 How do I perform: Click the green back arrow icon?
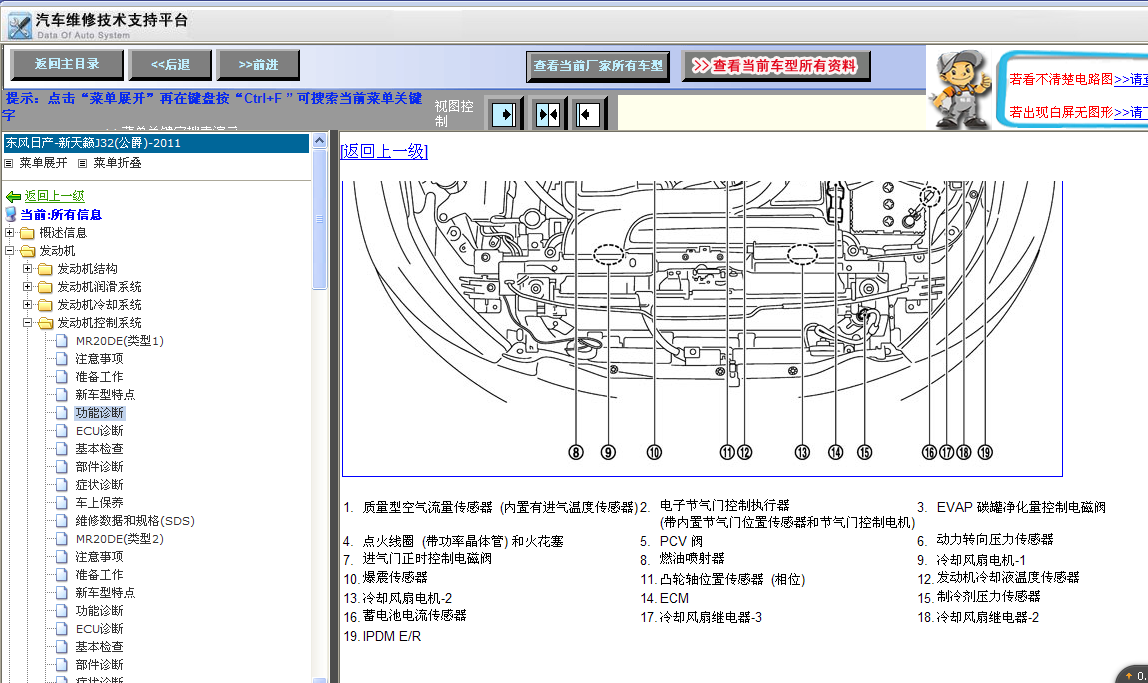coord(13,196)
